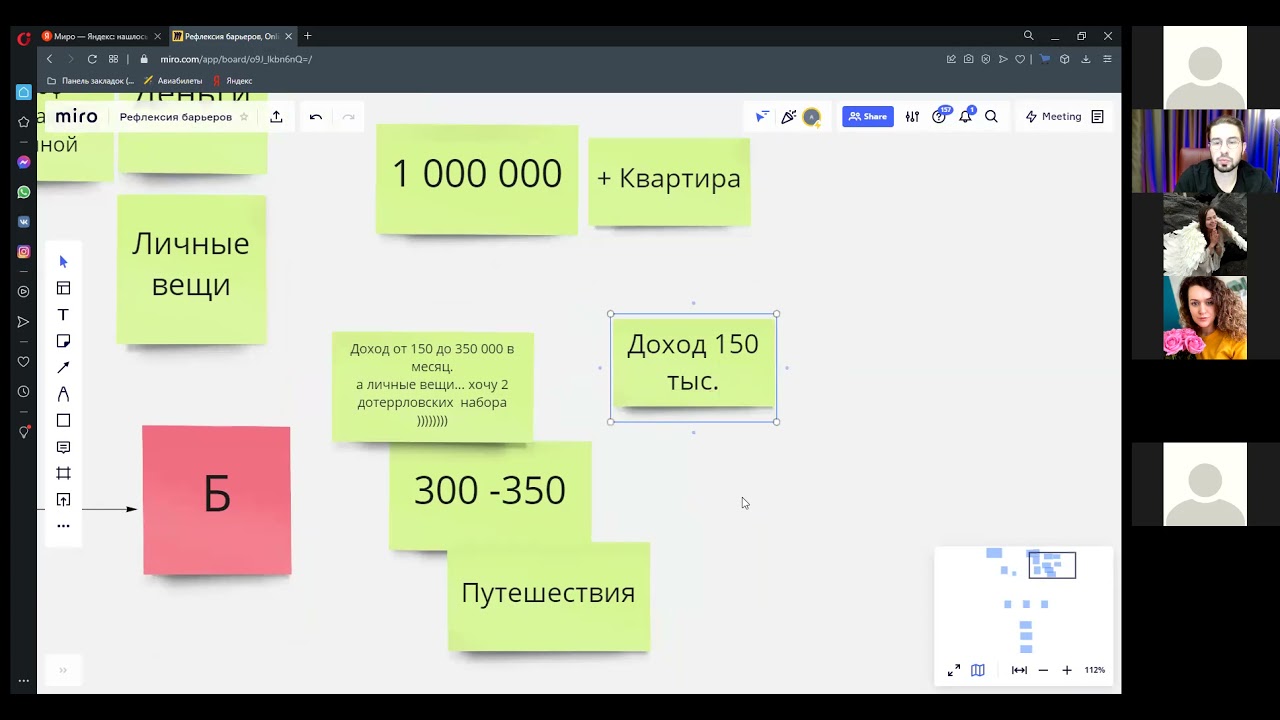The height and width of the screenshot is (720, 1280).
Task: Open the notes panel icon
Action: (x=1097, y=117)
